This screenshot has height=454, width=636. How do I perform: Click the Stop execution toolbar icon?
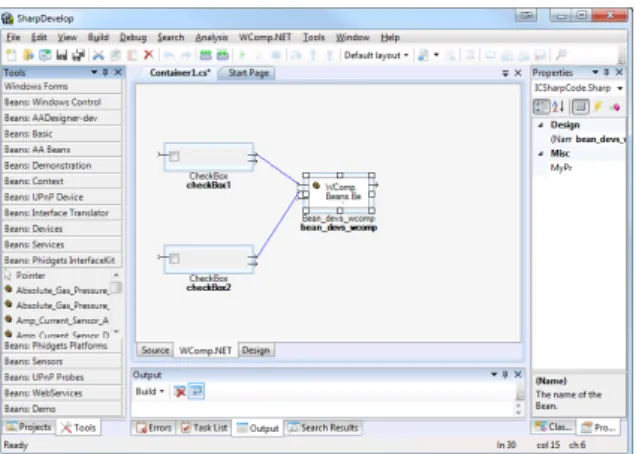[276, 55]
